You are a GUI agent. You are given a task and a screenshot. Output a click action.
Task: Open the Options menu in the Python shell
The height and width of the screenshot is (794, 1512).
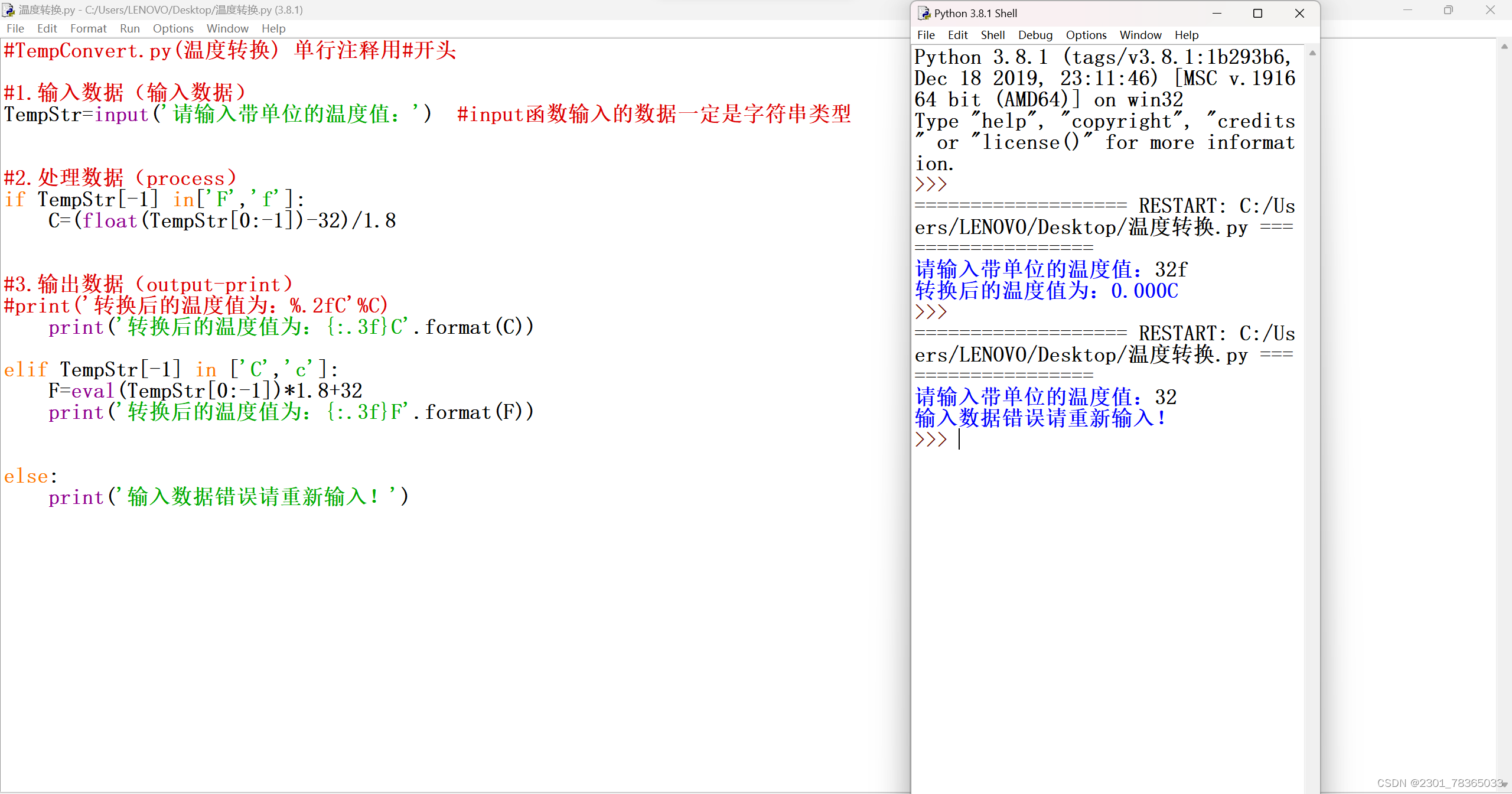1086,35
